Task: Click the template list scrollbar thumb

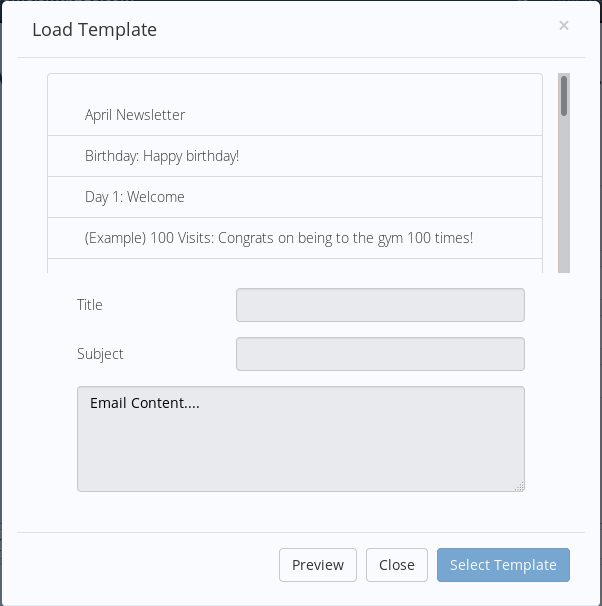Action: (564, 96)
